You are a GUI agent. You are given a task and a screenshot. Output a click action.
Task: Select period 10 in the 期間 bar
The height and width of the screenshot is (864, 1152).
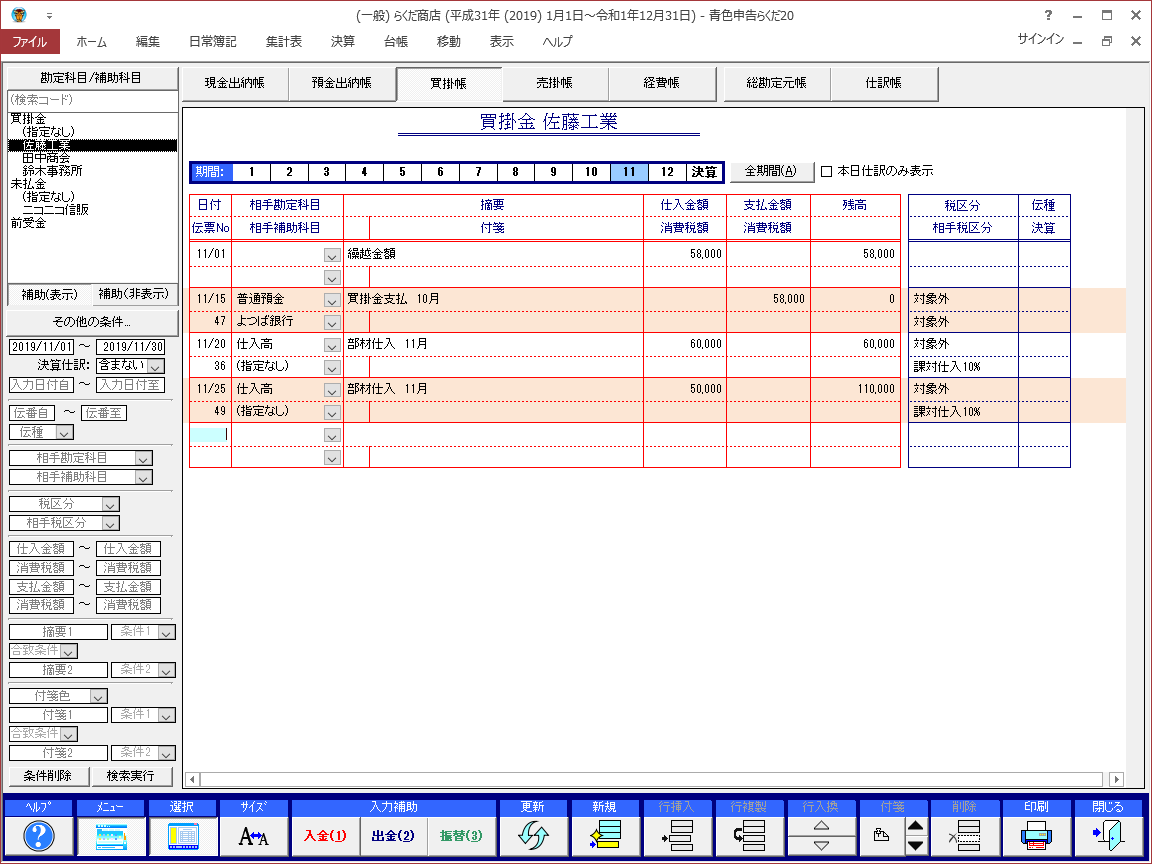[x=591, y=172]
